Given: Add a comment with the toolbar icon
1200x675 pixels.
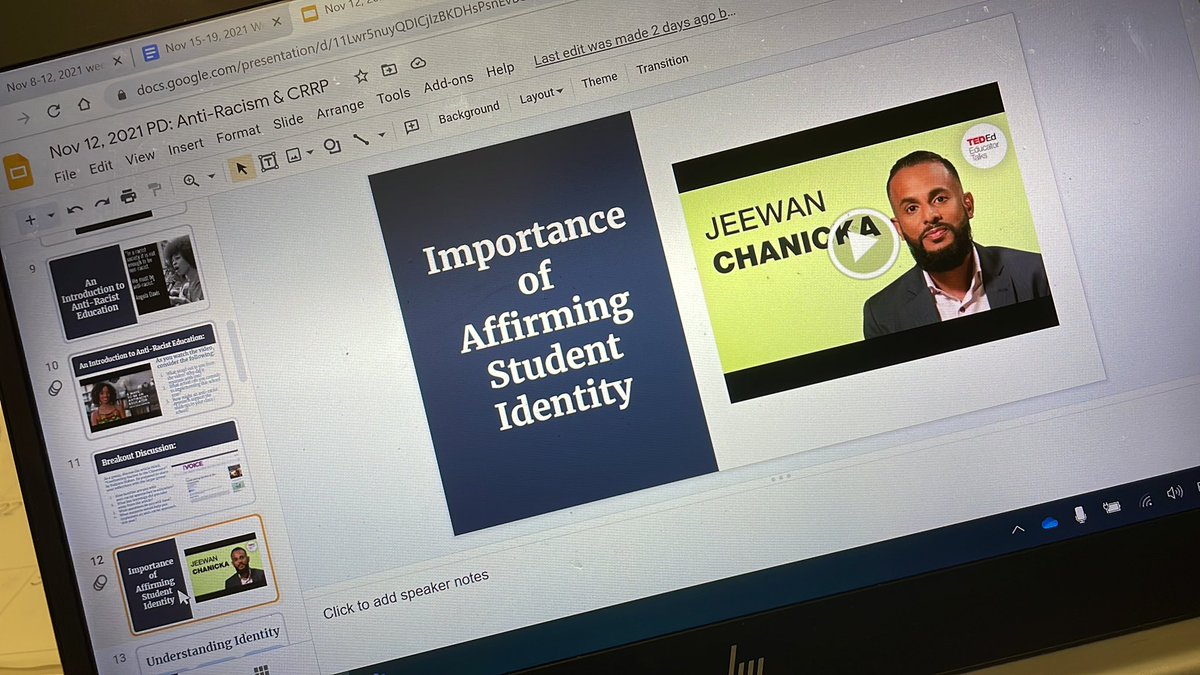Looking at the screenshot, I should tap(411, 127).
